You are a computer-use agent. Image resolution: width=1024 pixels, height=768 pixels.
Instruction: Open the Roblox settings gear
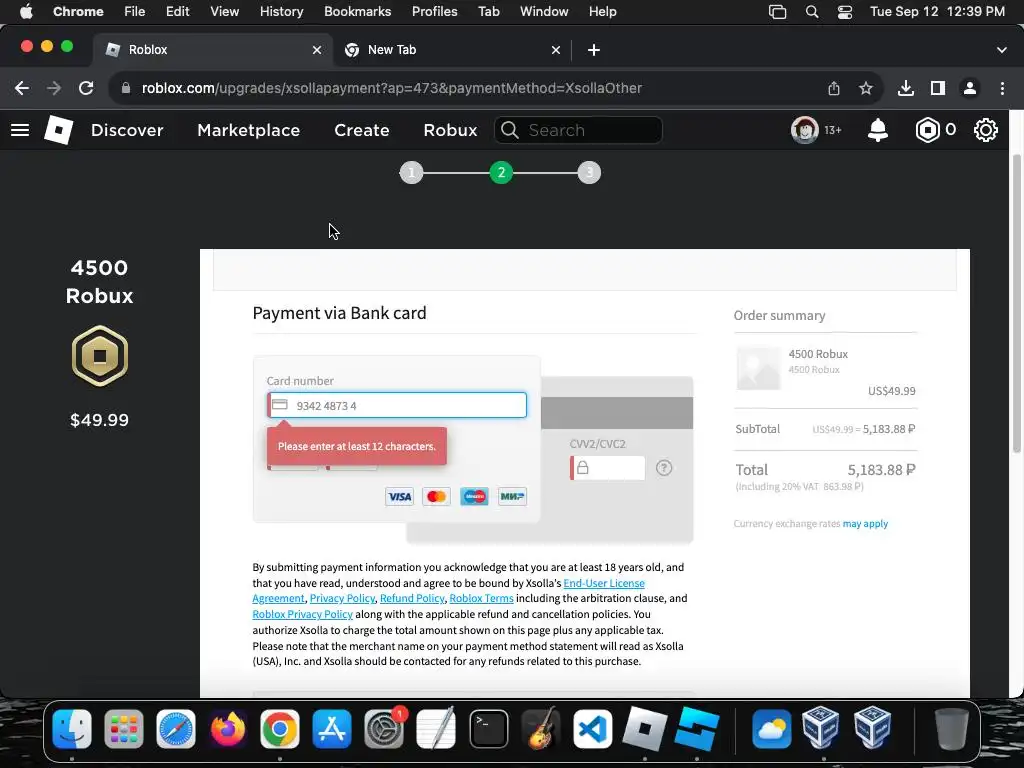[985, 130]
